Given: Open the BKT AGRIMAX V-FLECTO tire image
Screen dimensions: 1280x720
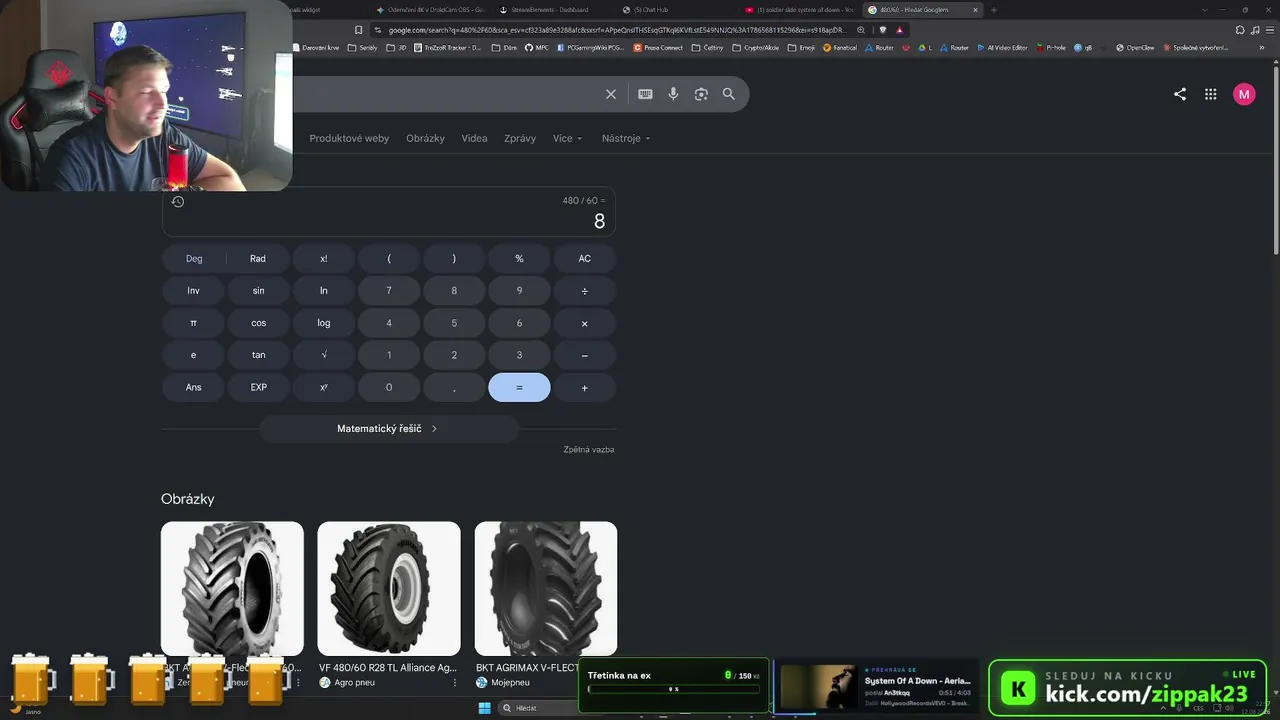Looking at the screenshot, I should [x=546, y=588].
